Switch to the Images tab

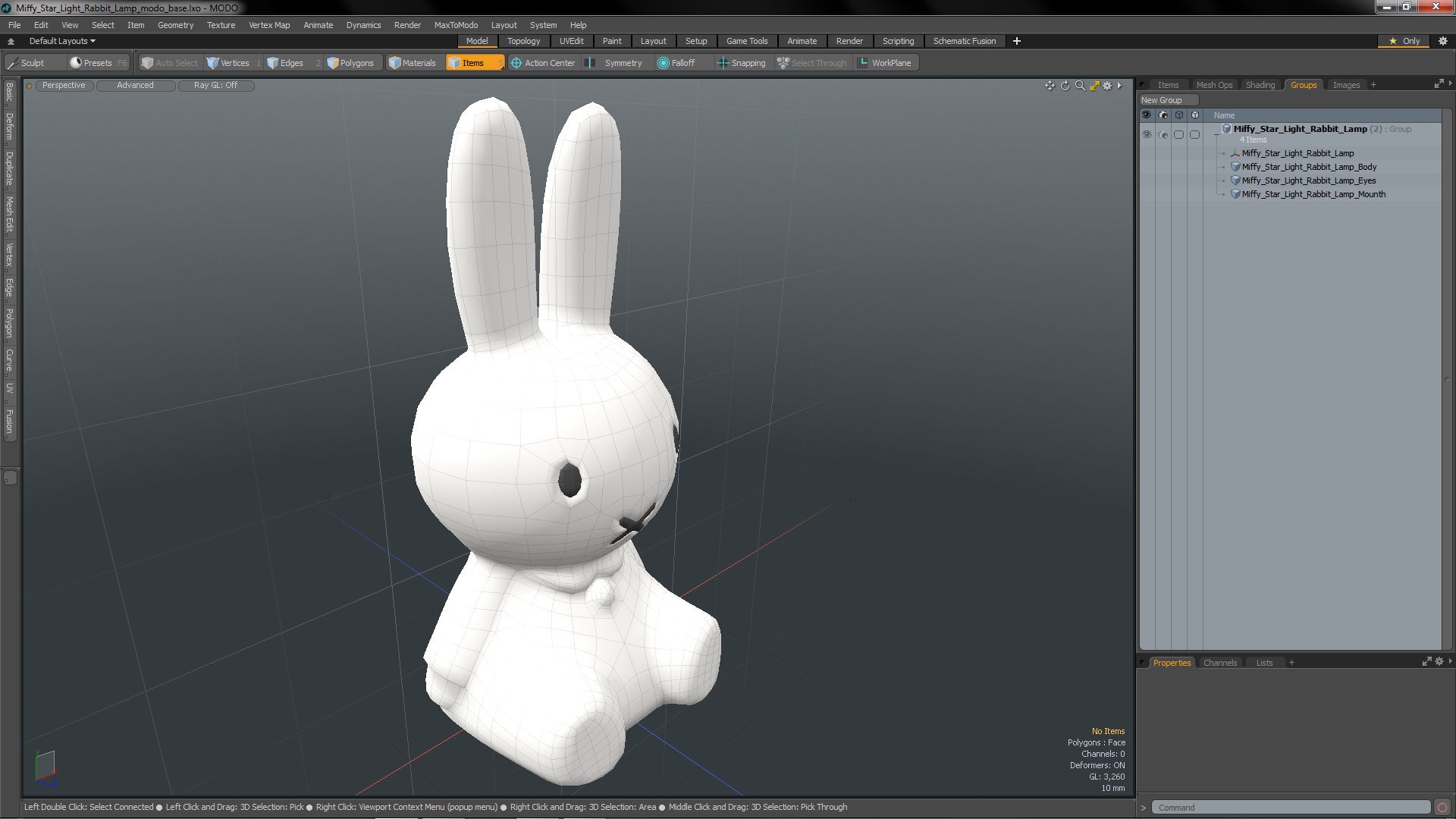1346,85
